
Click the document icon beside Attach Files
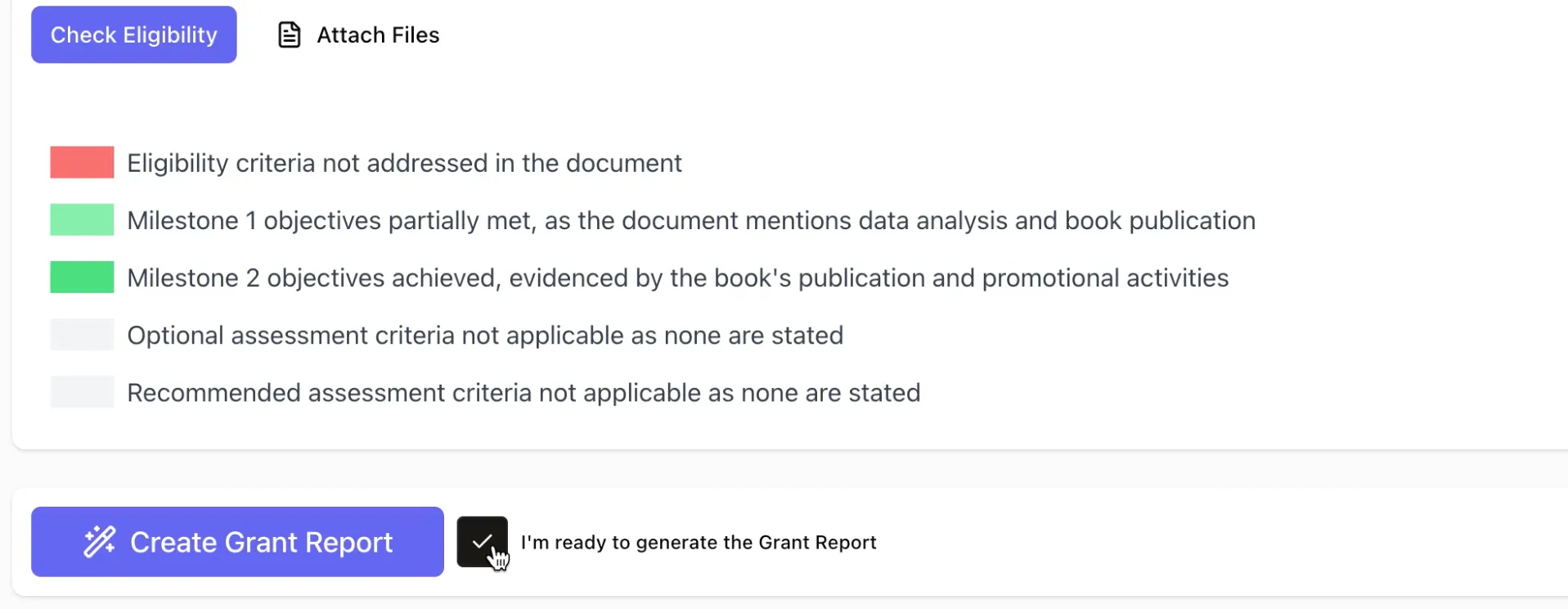click(x=289, y=35)
